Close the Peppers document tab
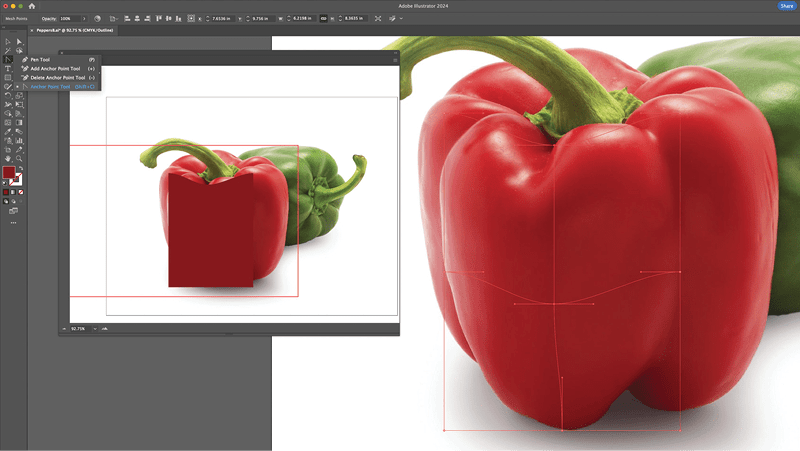This screenshot has width=800, height=451. 32,30
